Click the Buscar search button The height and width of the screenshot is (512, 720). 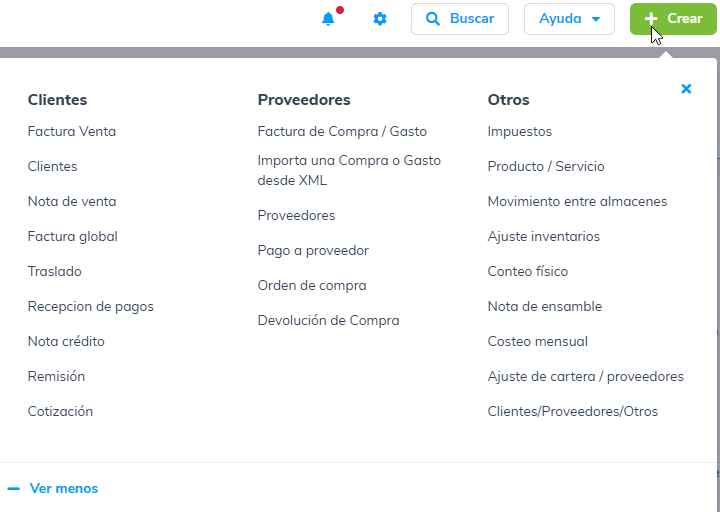[x=459, y=19]
